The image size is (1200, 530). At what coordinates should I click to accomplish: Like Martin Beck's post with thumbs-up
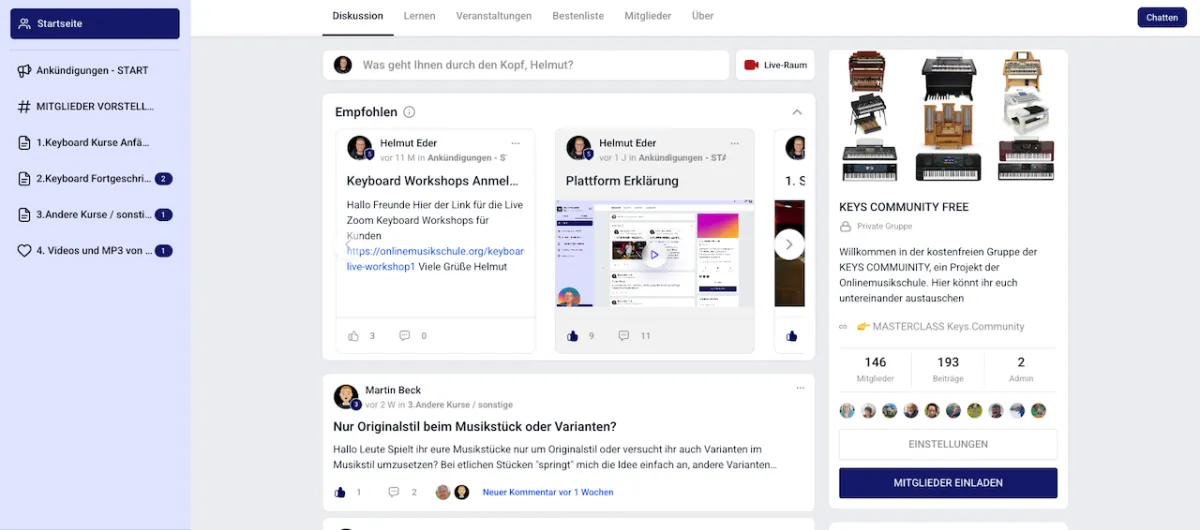(x=340, y=492)
